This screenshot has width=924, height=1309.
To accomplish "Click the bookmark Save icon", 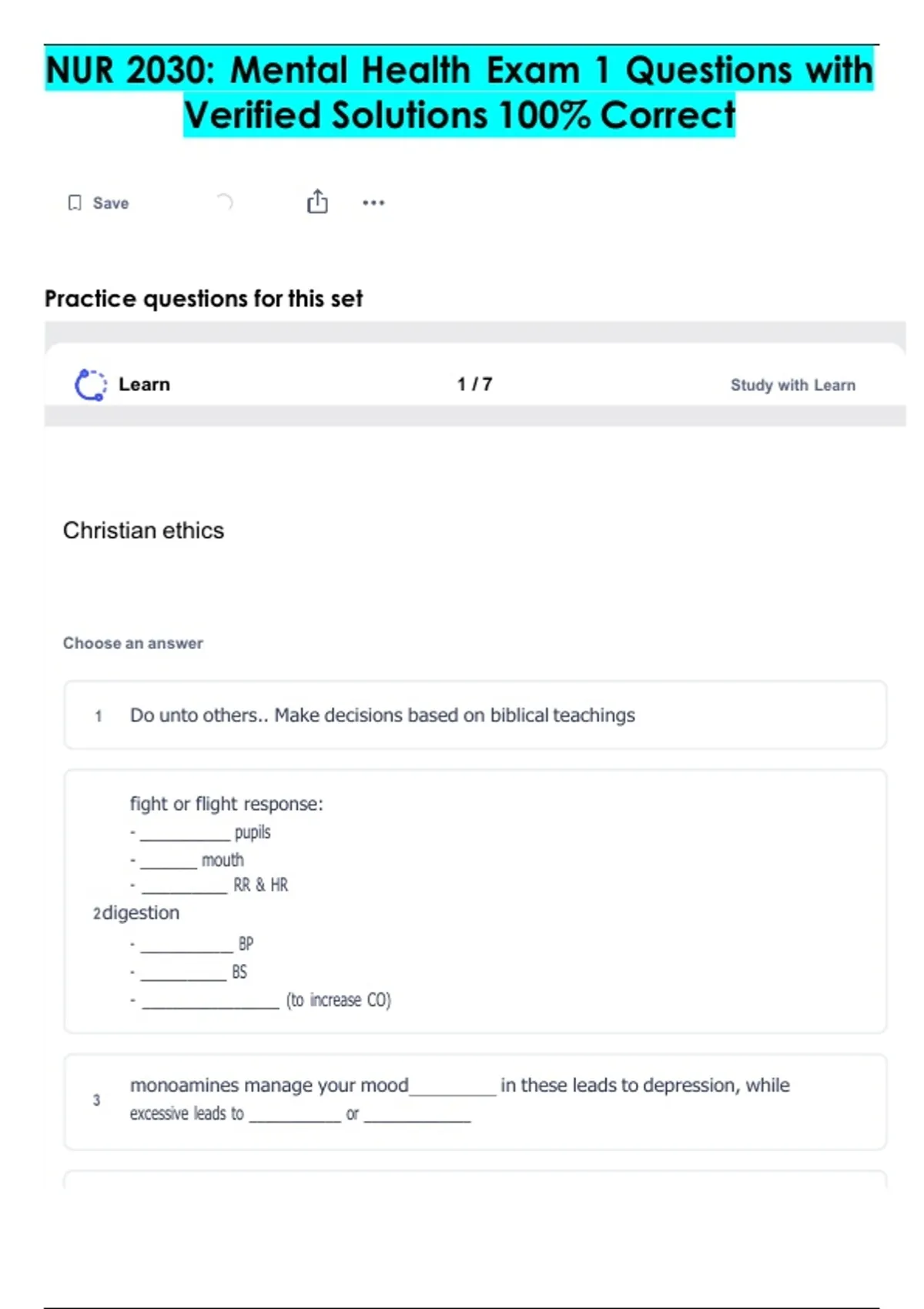I will click(75, 203).
